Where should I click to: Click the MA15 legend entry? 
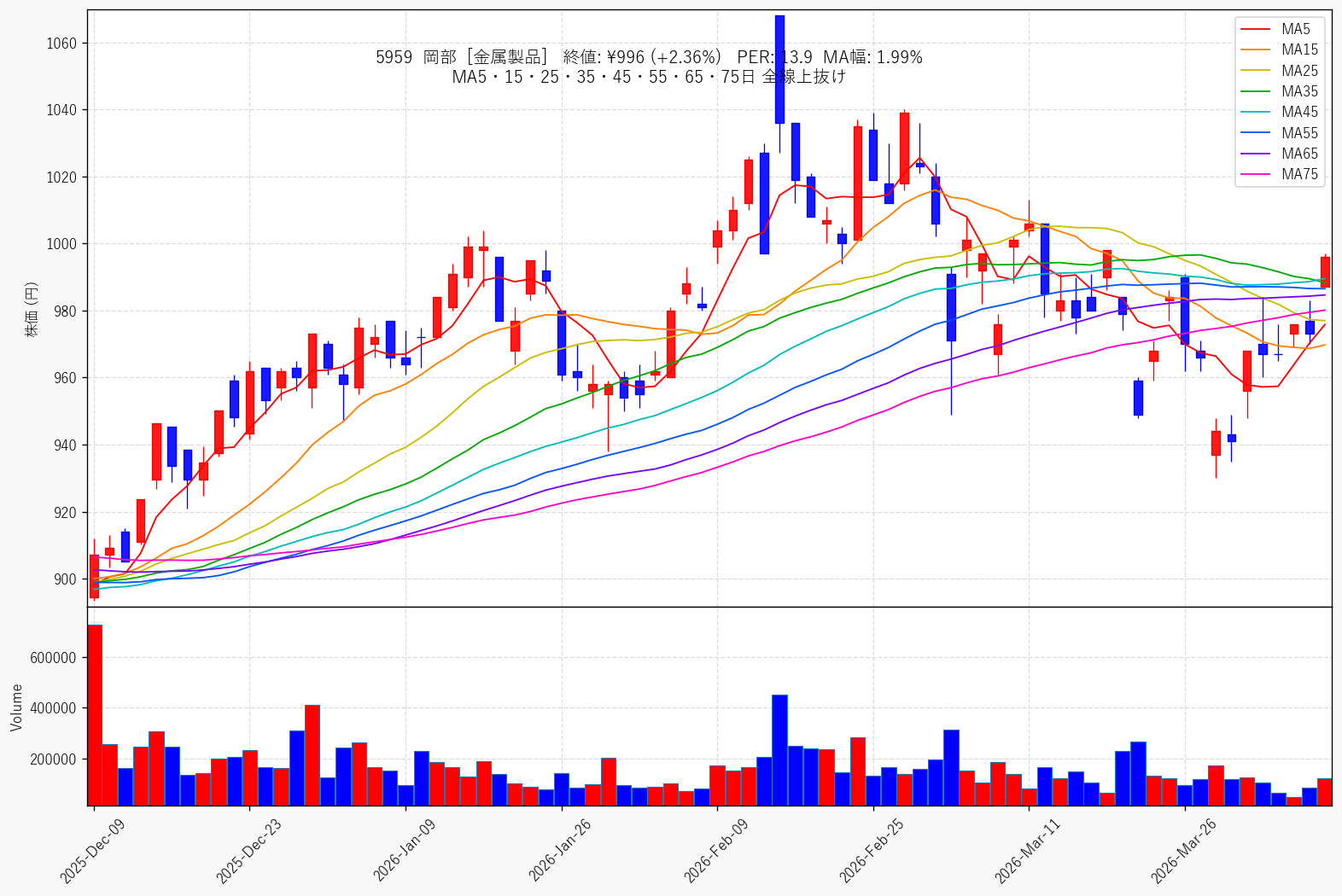tap(1280, 49)
